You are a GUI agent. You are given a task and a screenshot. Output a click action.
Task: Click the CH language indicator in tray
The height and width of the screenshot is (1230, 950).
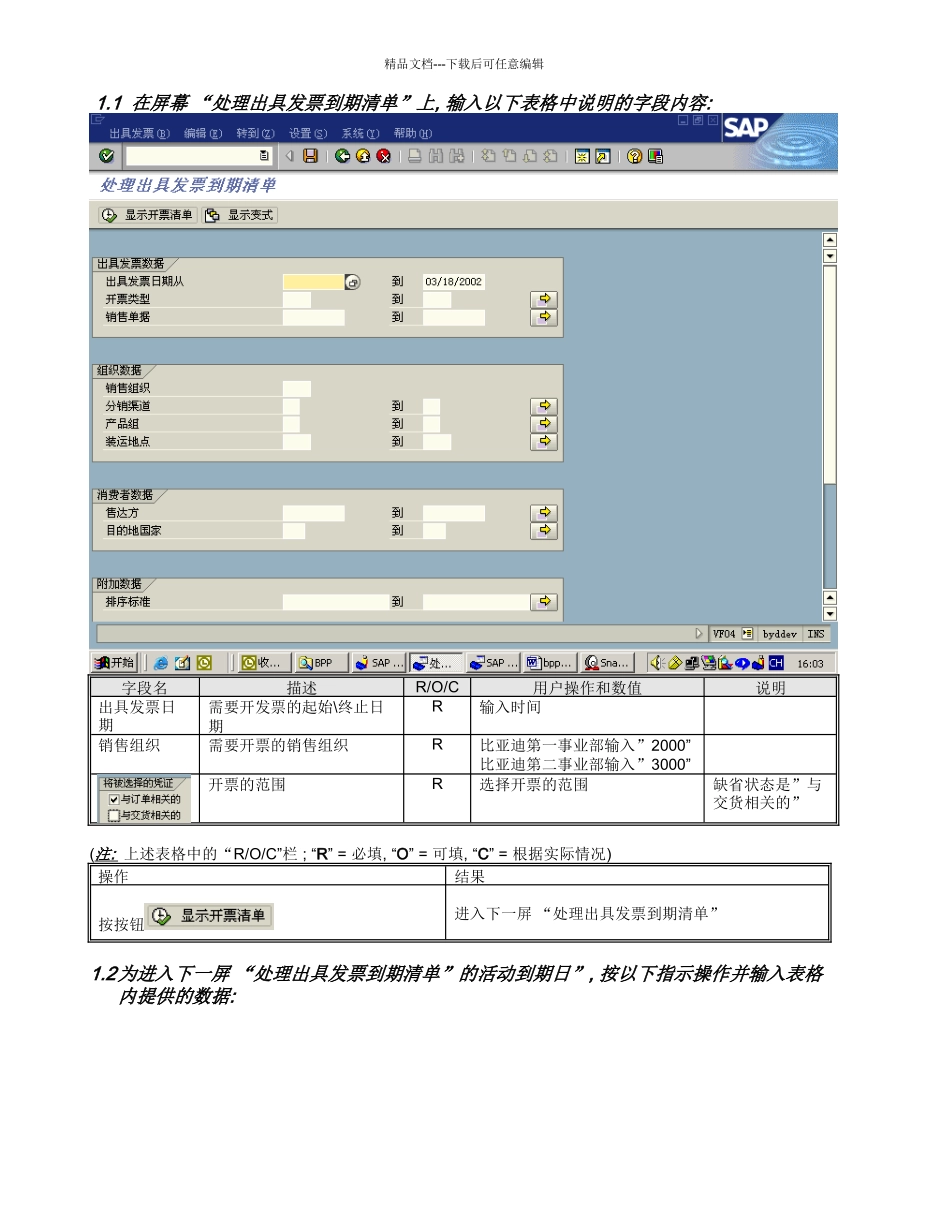[x=776, y=662]
